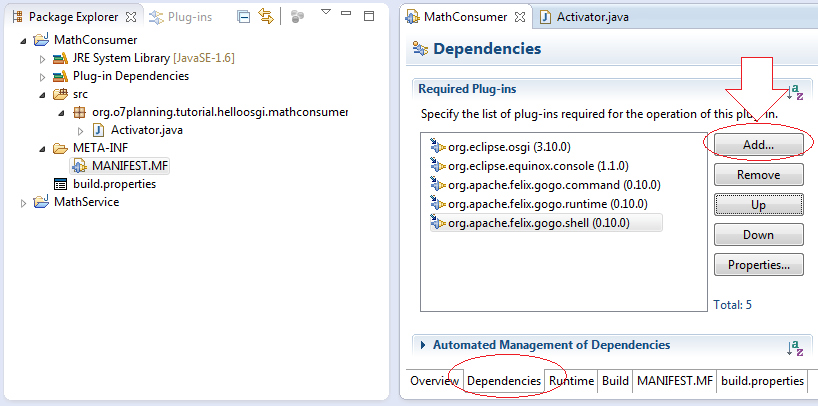The image size is (818, 406).
Task: Select MANIFEST.MF file in tree
Action: point(120,166)
